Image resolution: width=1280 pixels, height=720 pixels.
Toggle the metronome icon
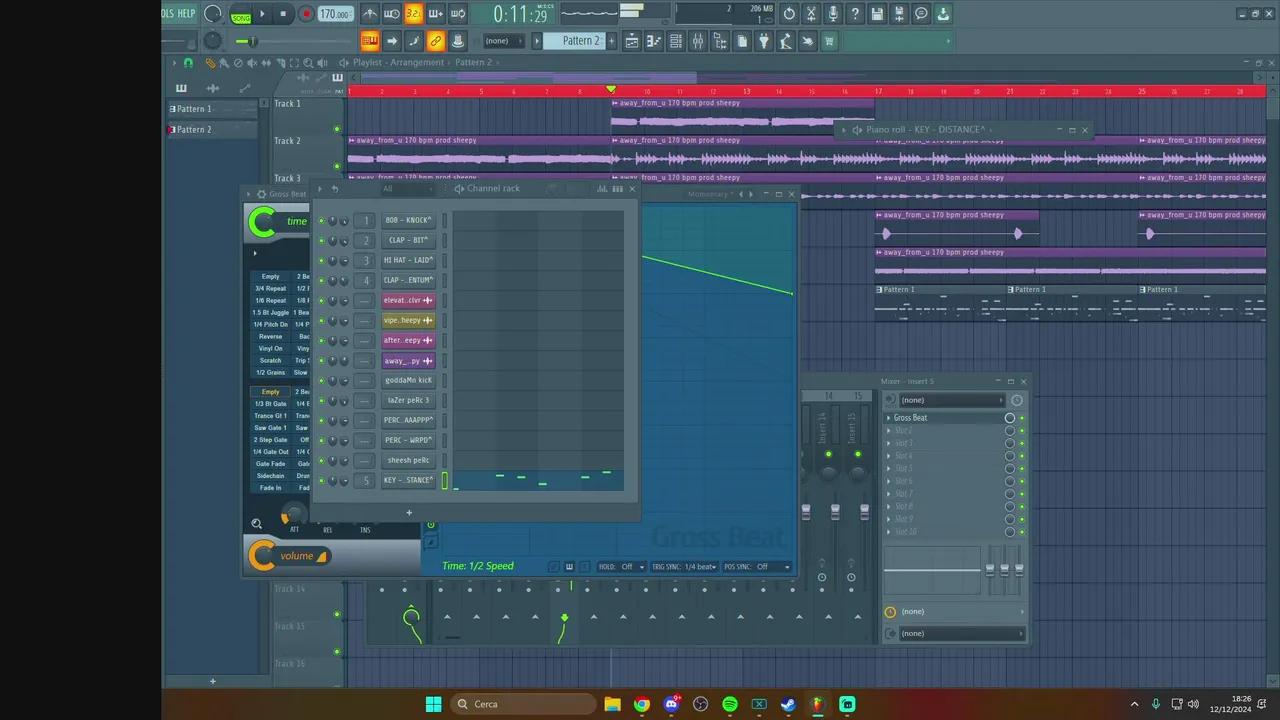pyautogui.click(x=370, y=14)
